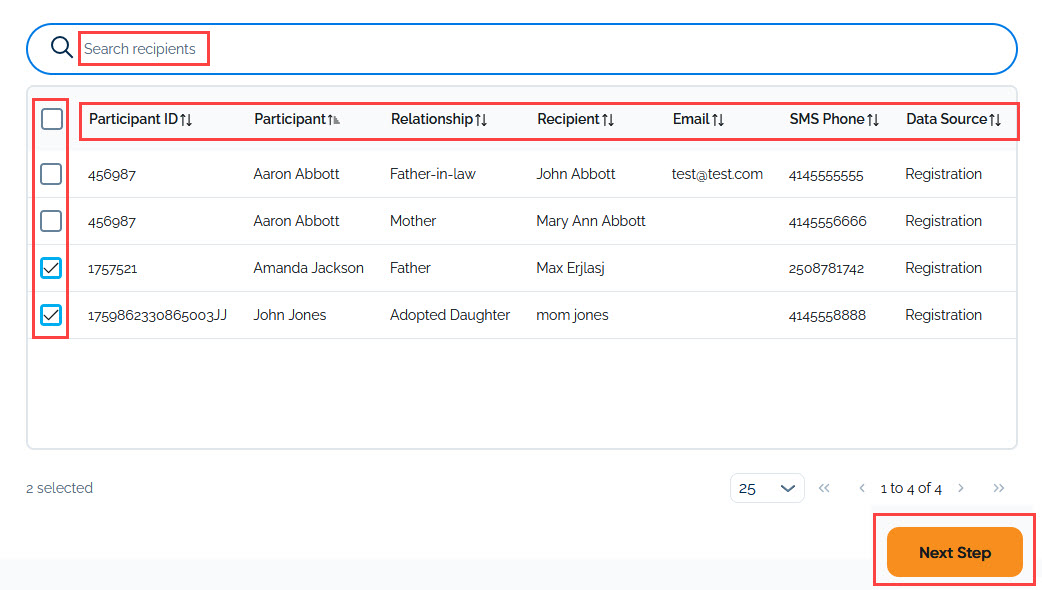Sort by Email column arrows
Viewport: 1042px width, 590px height.
718,120
